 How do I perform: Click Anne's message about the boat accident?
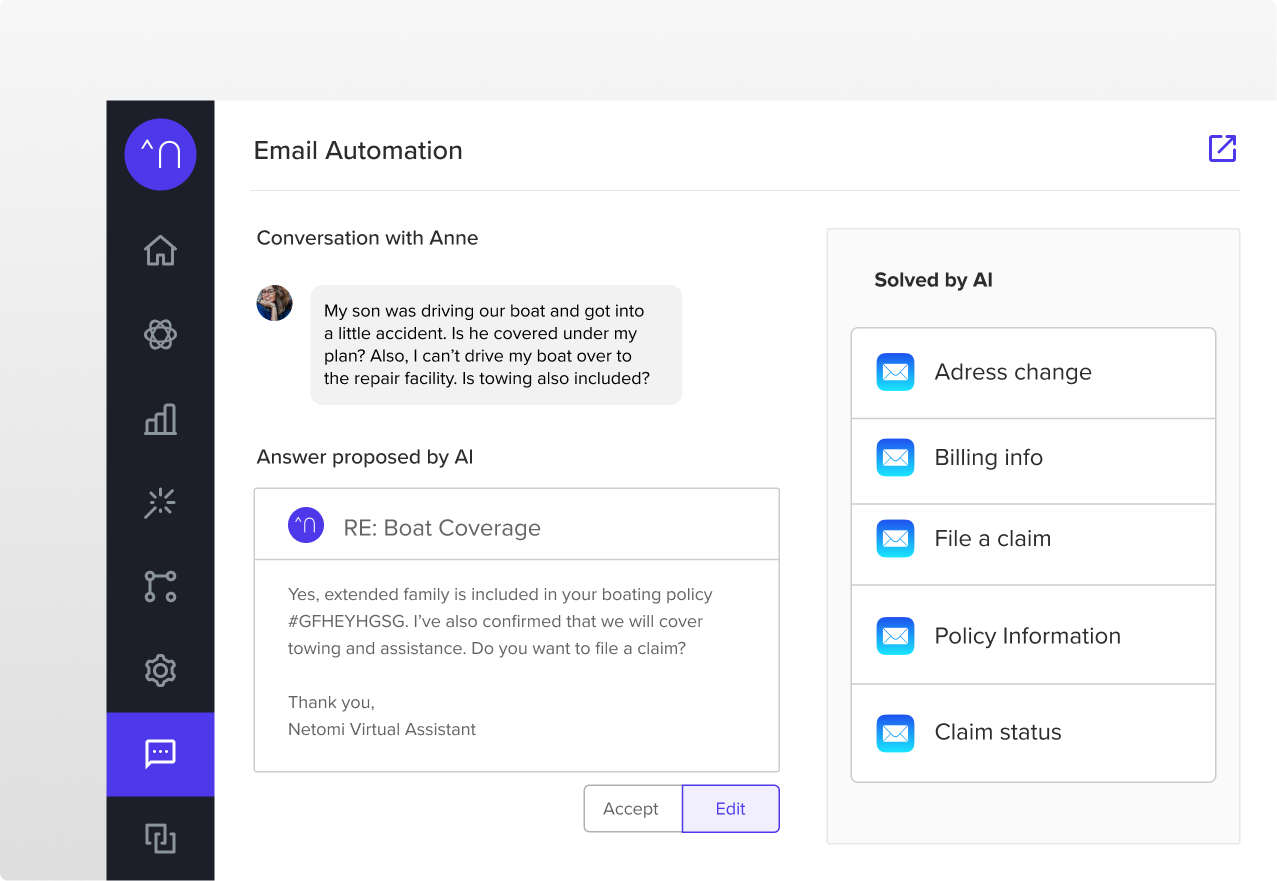click(496, 345)
